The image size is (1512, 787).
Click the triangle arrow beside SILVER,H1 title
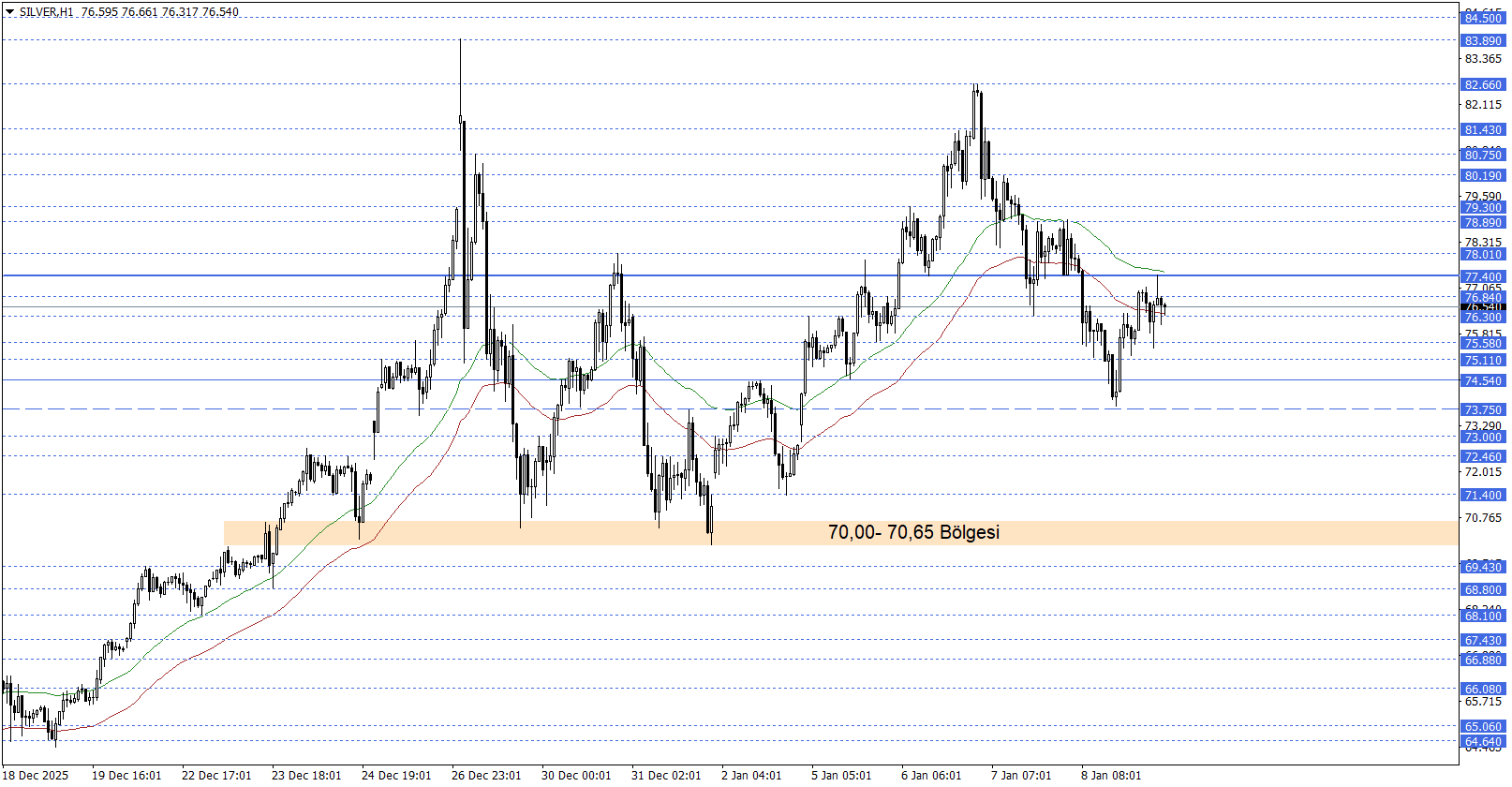[10, 12]
